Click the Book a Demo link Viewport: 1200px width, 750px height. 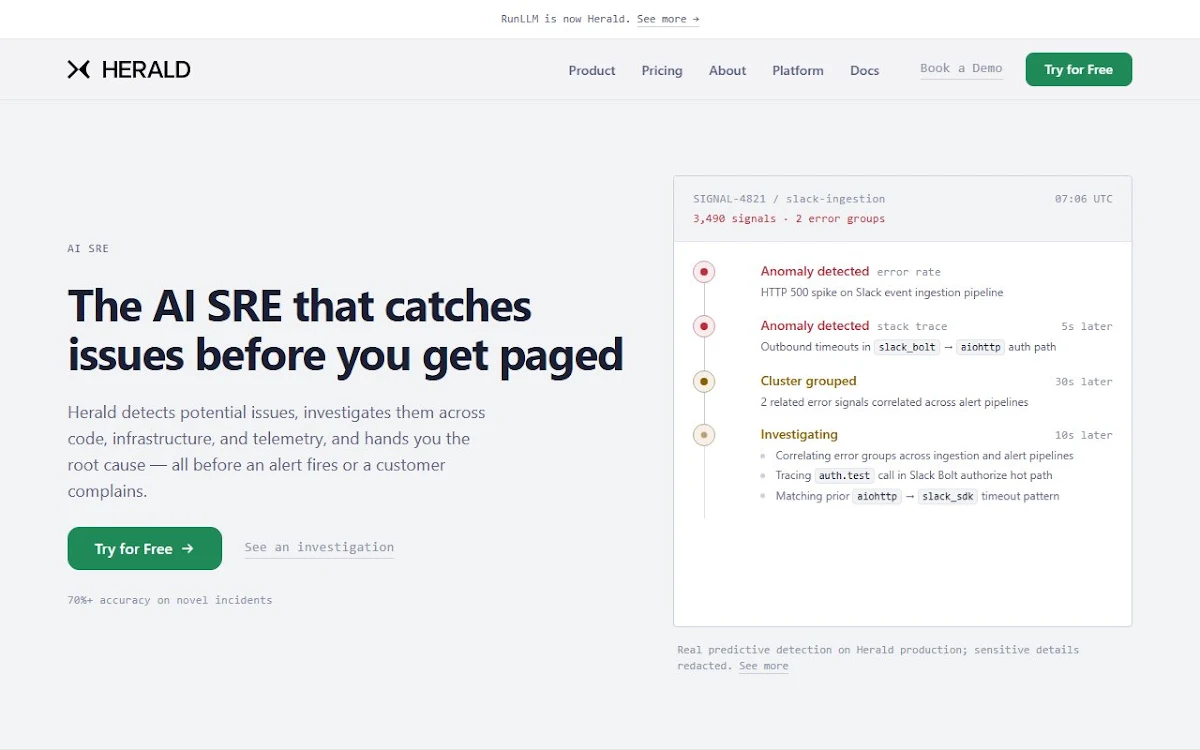pos(961,68)
